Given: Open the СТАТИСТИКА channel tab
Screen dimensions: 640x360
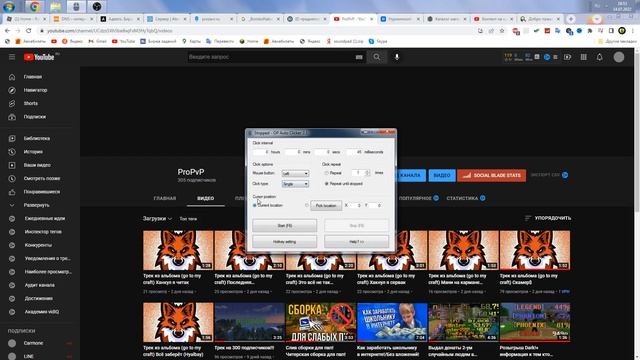Looking at the screenshot, I should click(x=462, y=198).
